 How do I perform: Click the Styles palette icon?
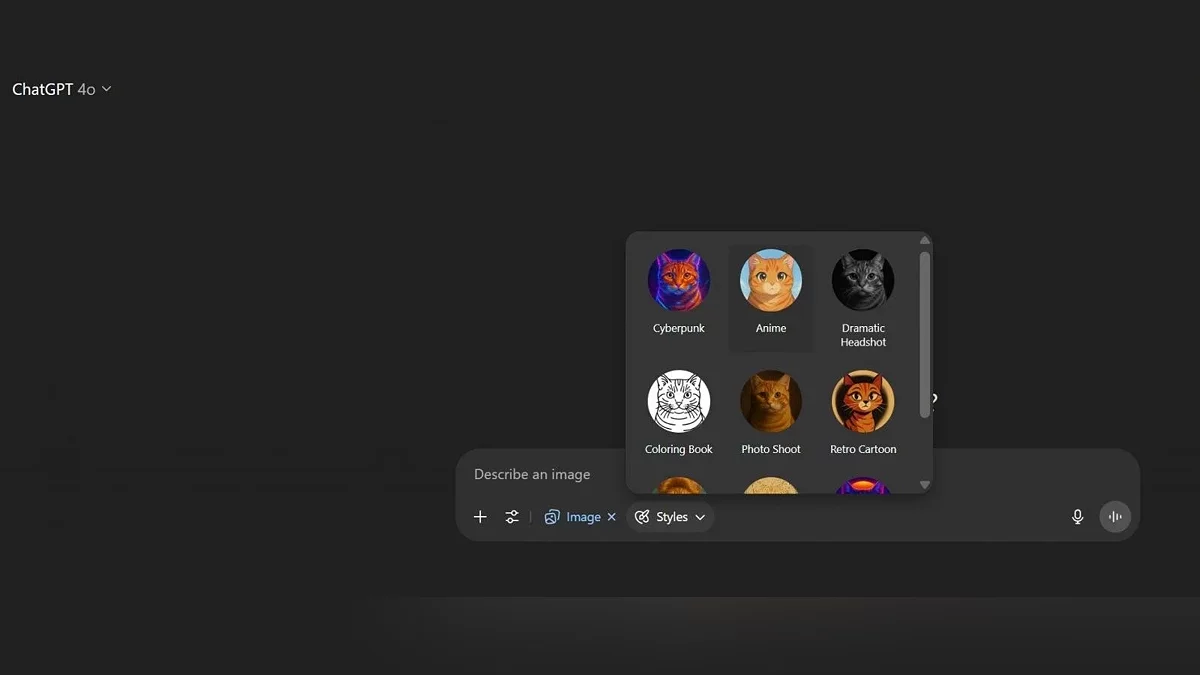point(642,517)
